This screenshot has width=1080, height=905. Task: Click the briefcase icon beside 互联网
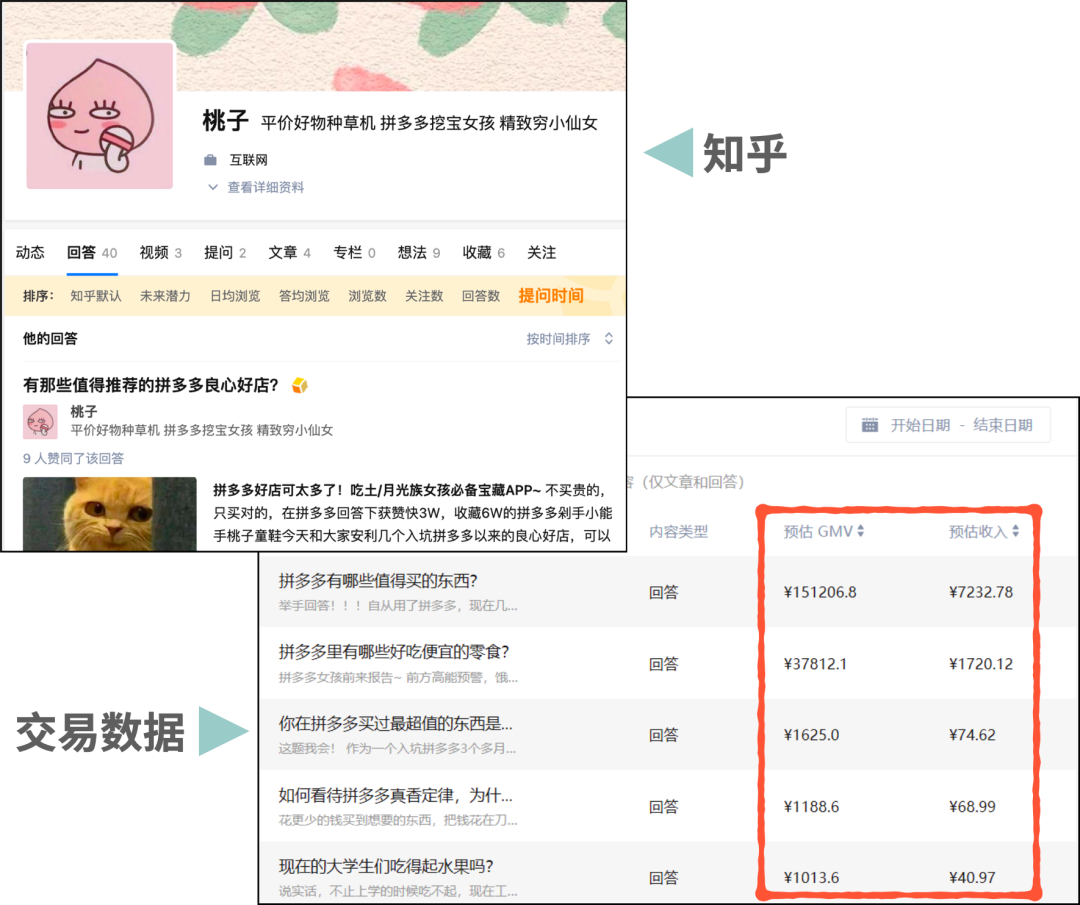(211, 160)
